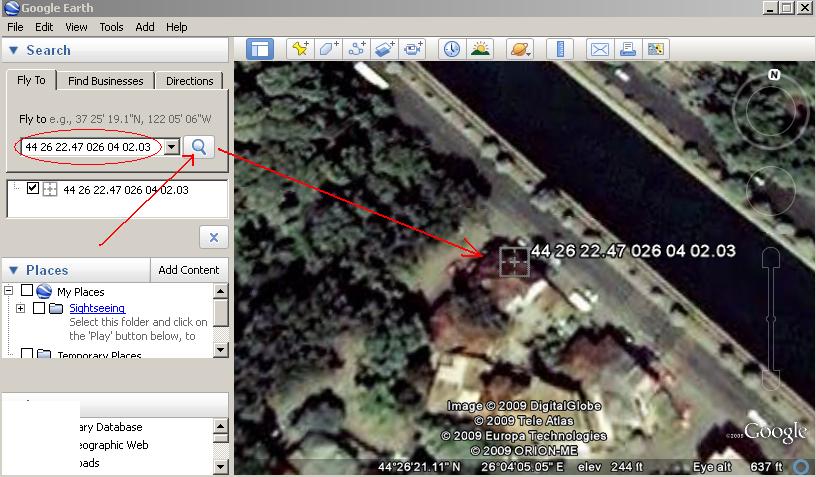
Task: Check the Sightseeing folder checkbox
Action: tap(39, 307)
